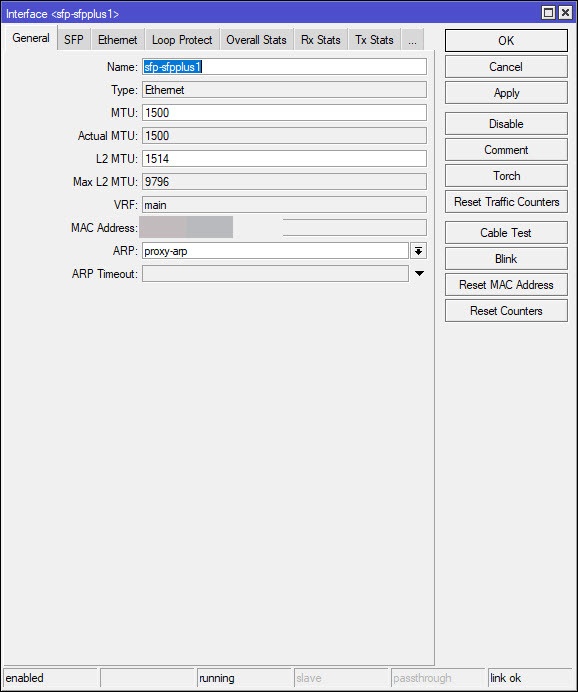Click Reset Traffic Counters
The height and width of the screenshot is (692, 578).
tap(506, 202)
